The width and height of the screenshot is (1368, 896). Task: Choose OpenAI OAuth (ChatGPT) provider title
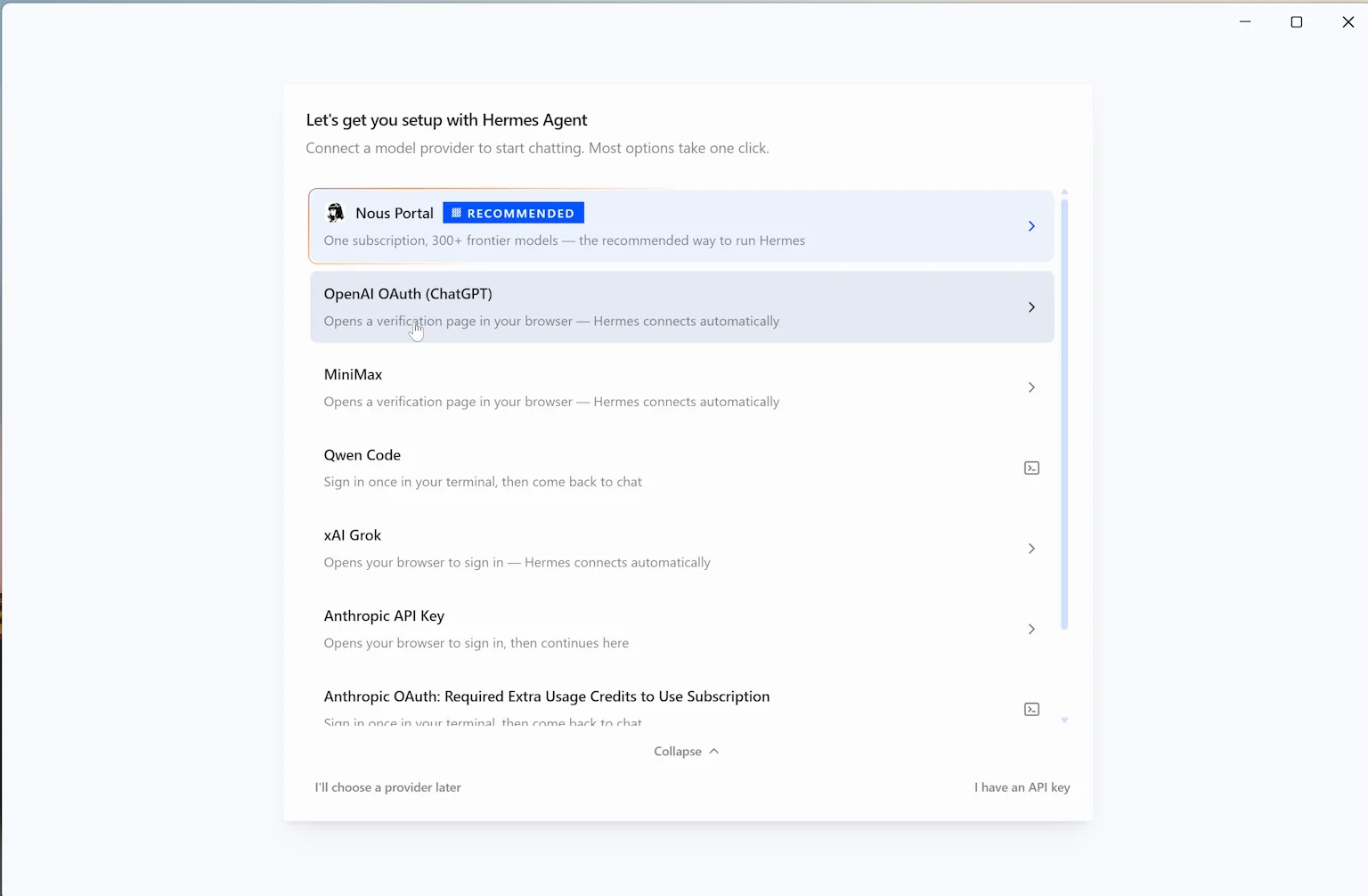click(x=408, y=294)
